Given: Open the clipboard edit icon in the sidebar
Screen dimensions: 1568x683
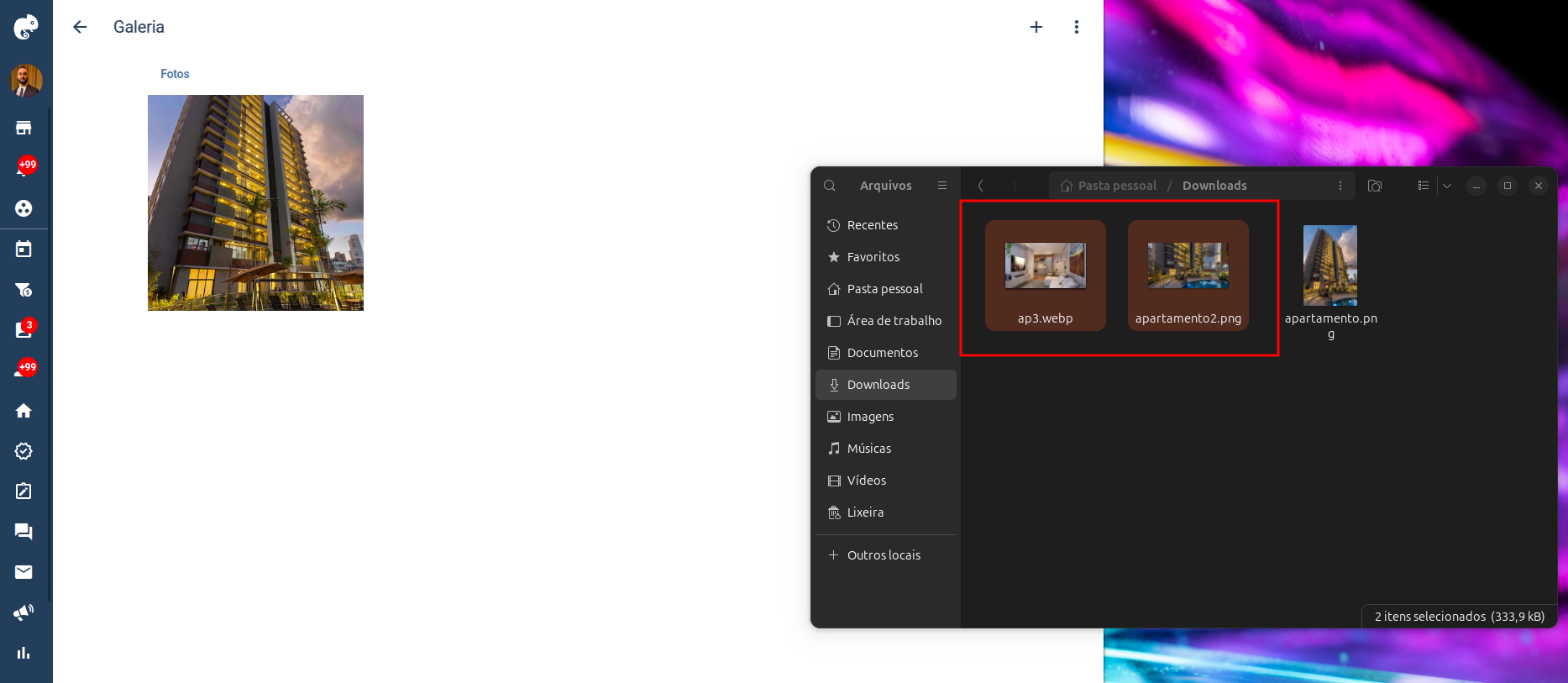Looking at the screenshot, I should click(x=24, y=491).
